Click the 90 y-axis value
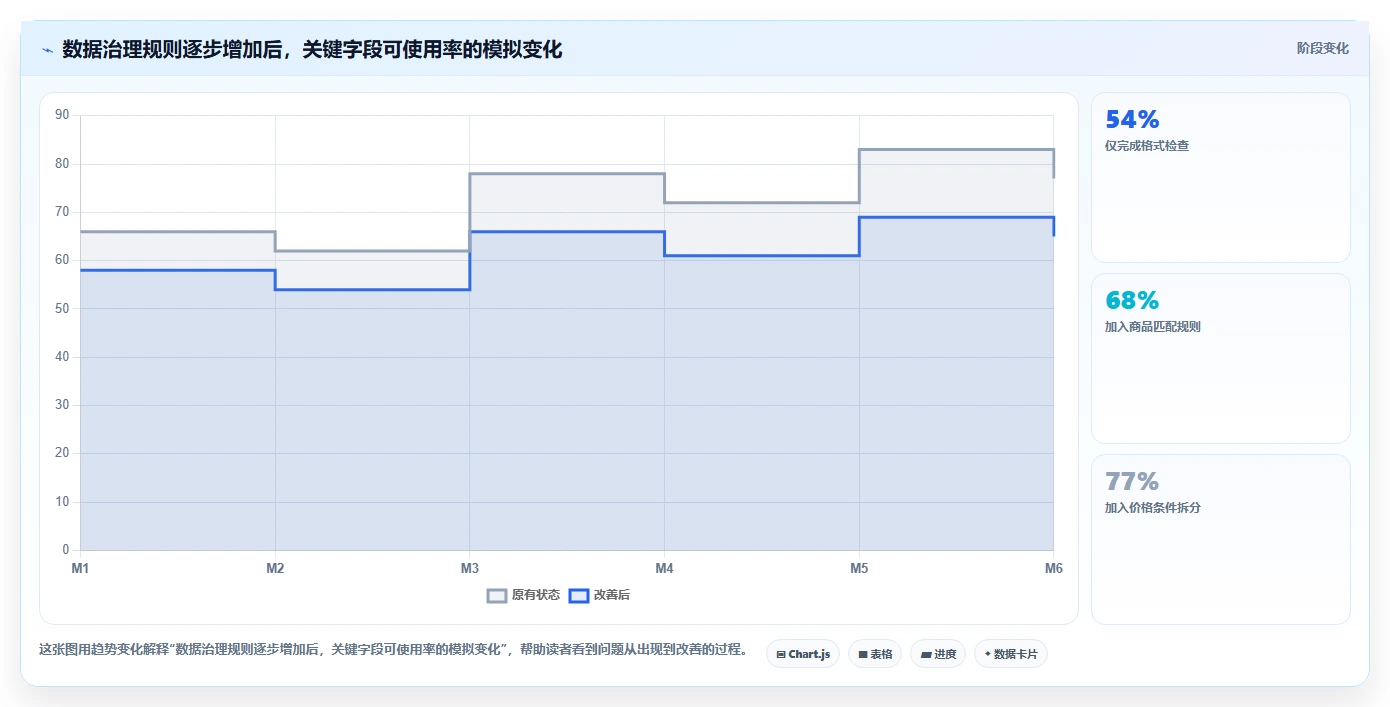 [x=63, y=115]
